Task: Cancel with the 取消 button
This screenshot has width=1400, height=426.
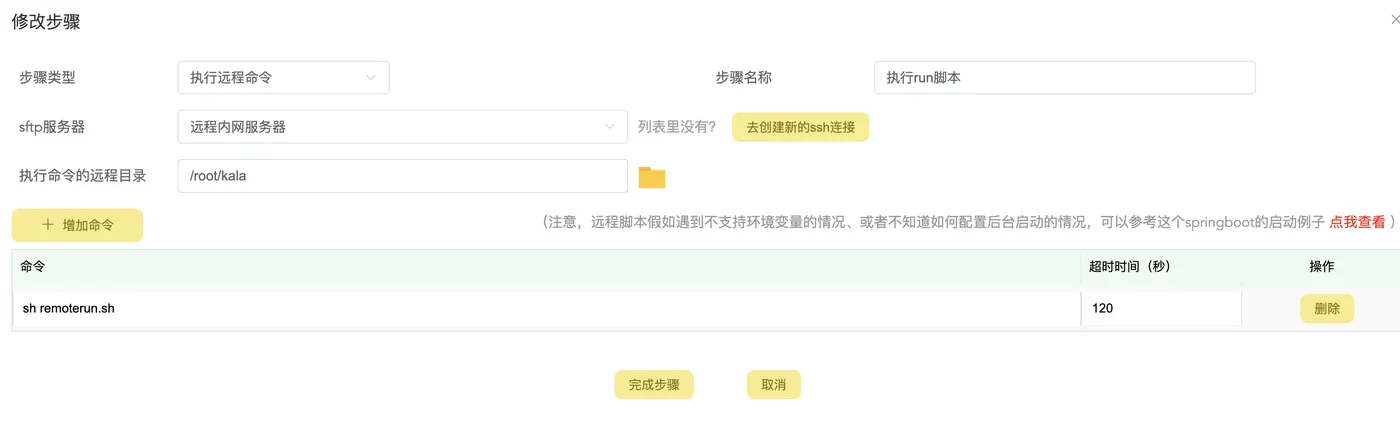Action: [773, 385]
